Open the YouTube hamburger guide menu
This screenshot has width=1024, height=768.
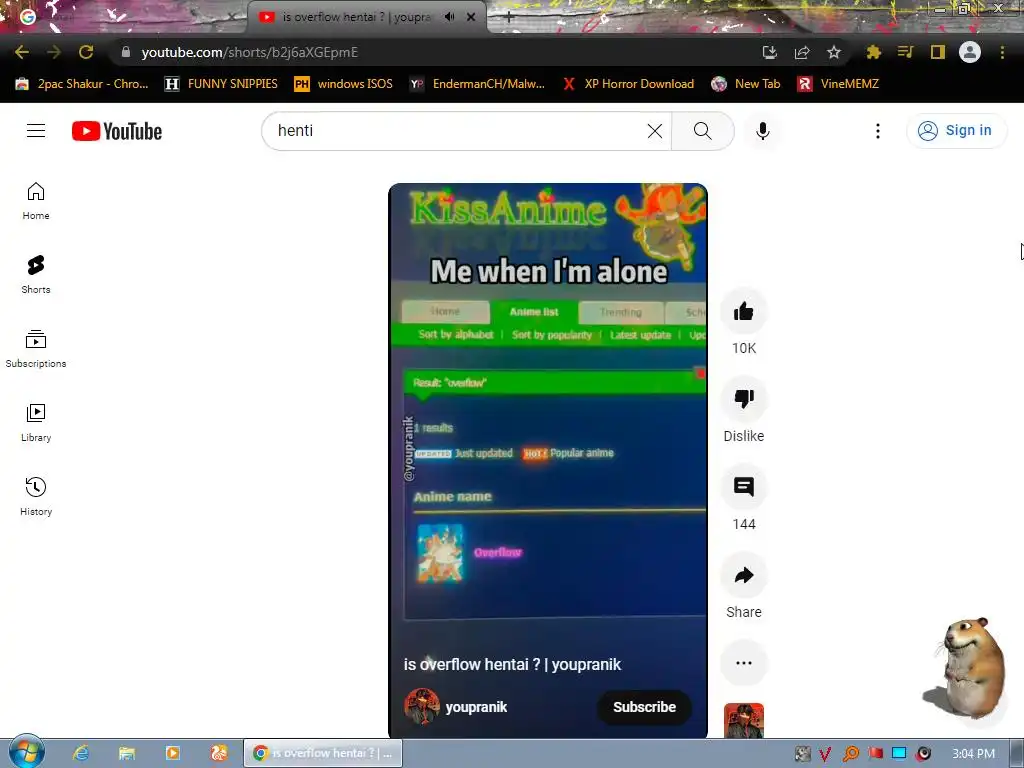(x=36, y=131)
